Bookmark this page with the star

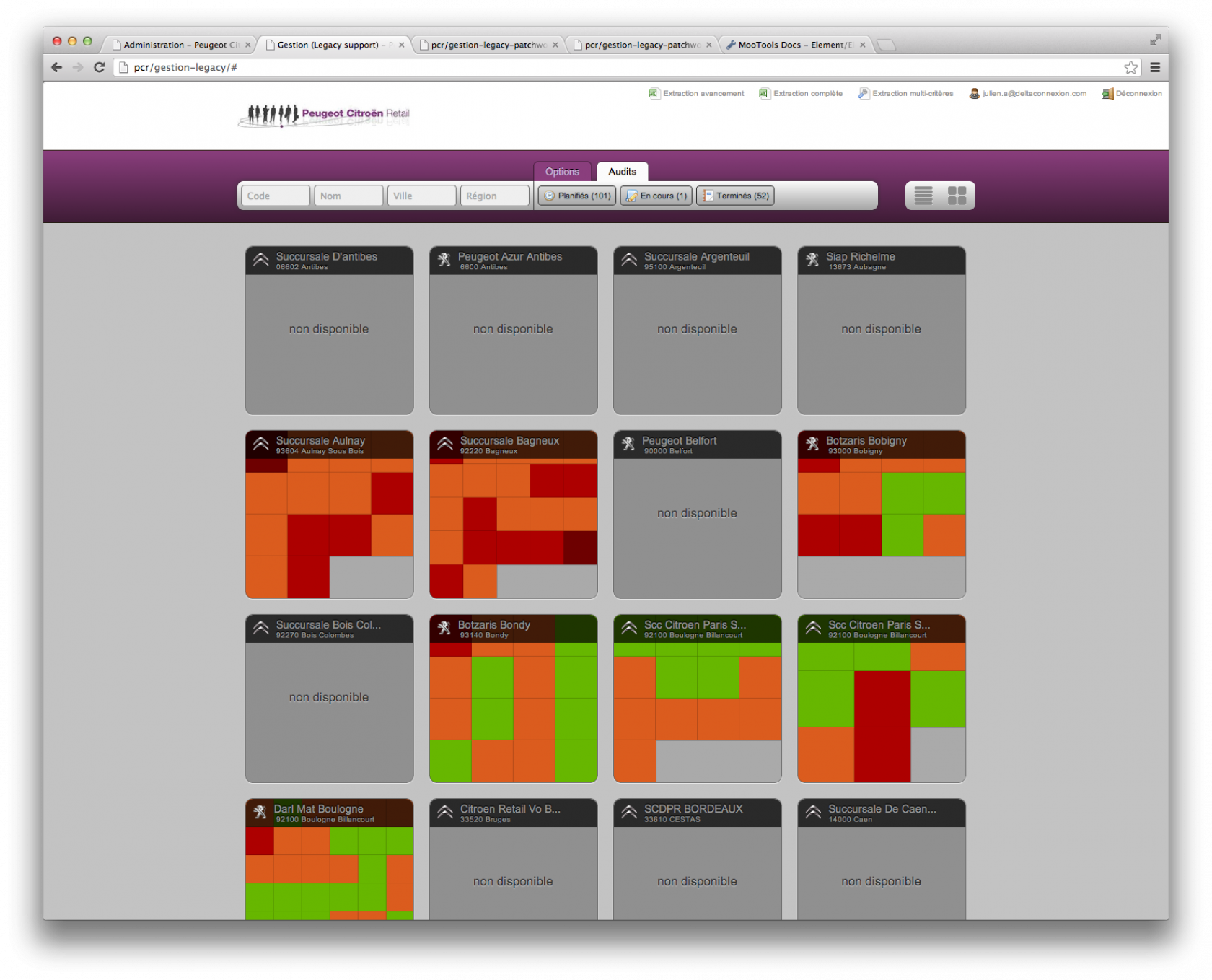(1130, 67)
